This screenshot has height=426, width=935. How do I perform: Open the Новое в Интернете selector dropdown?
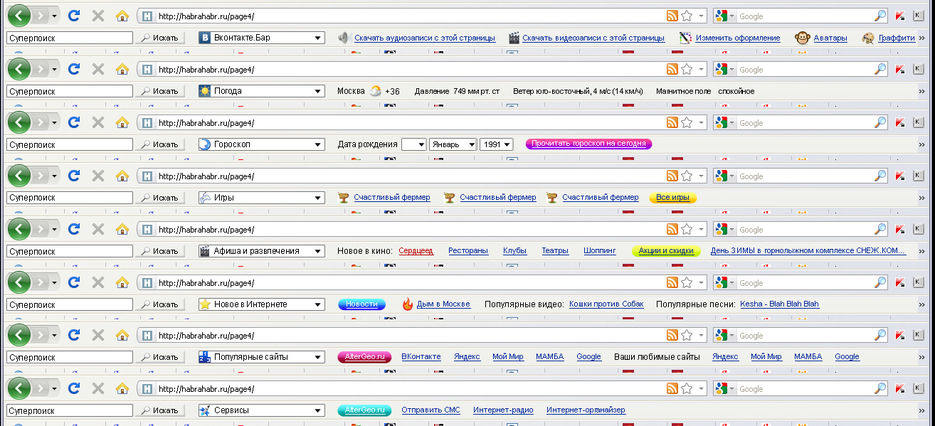point(261,304)
